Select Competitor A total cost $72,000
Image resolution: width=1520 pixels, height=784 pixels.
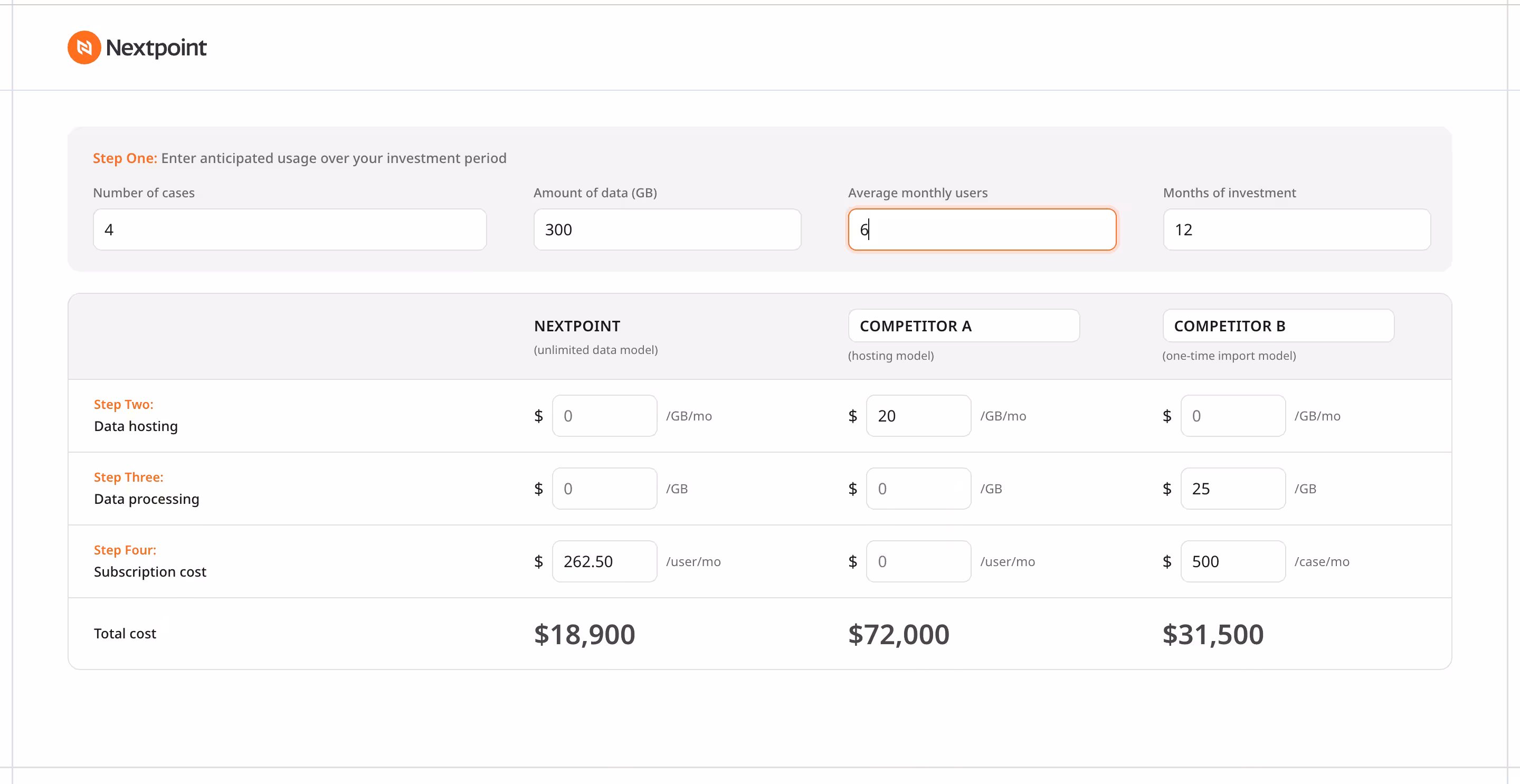click(x=899, y=635)
